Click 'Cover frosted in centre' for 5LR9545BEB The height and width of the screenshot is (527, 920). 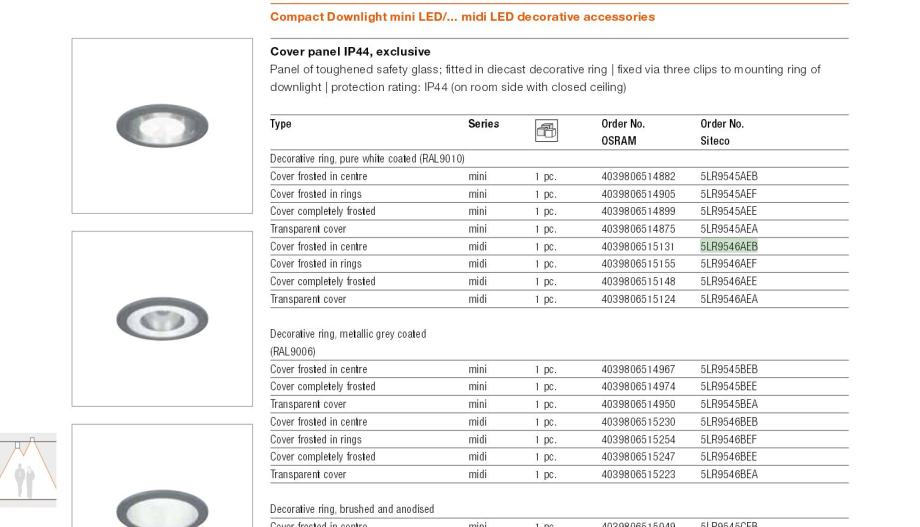(319, 369)
